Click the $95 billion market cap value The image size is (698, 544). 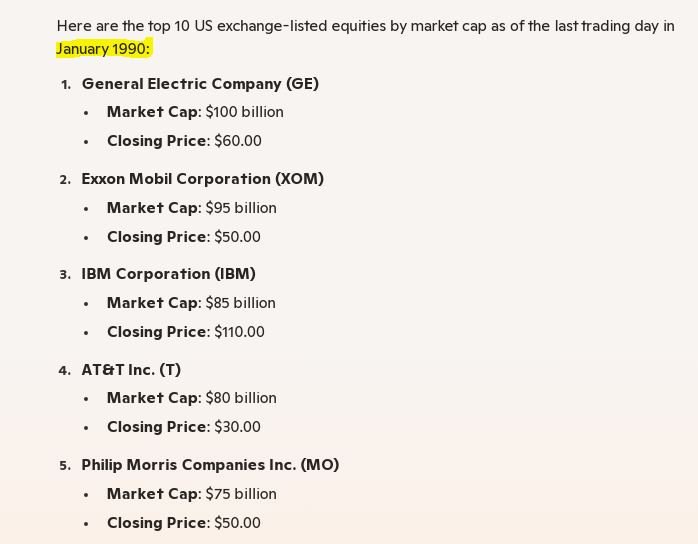[x=241, y=208]
